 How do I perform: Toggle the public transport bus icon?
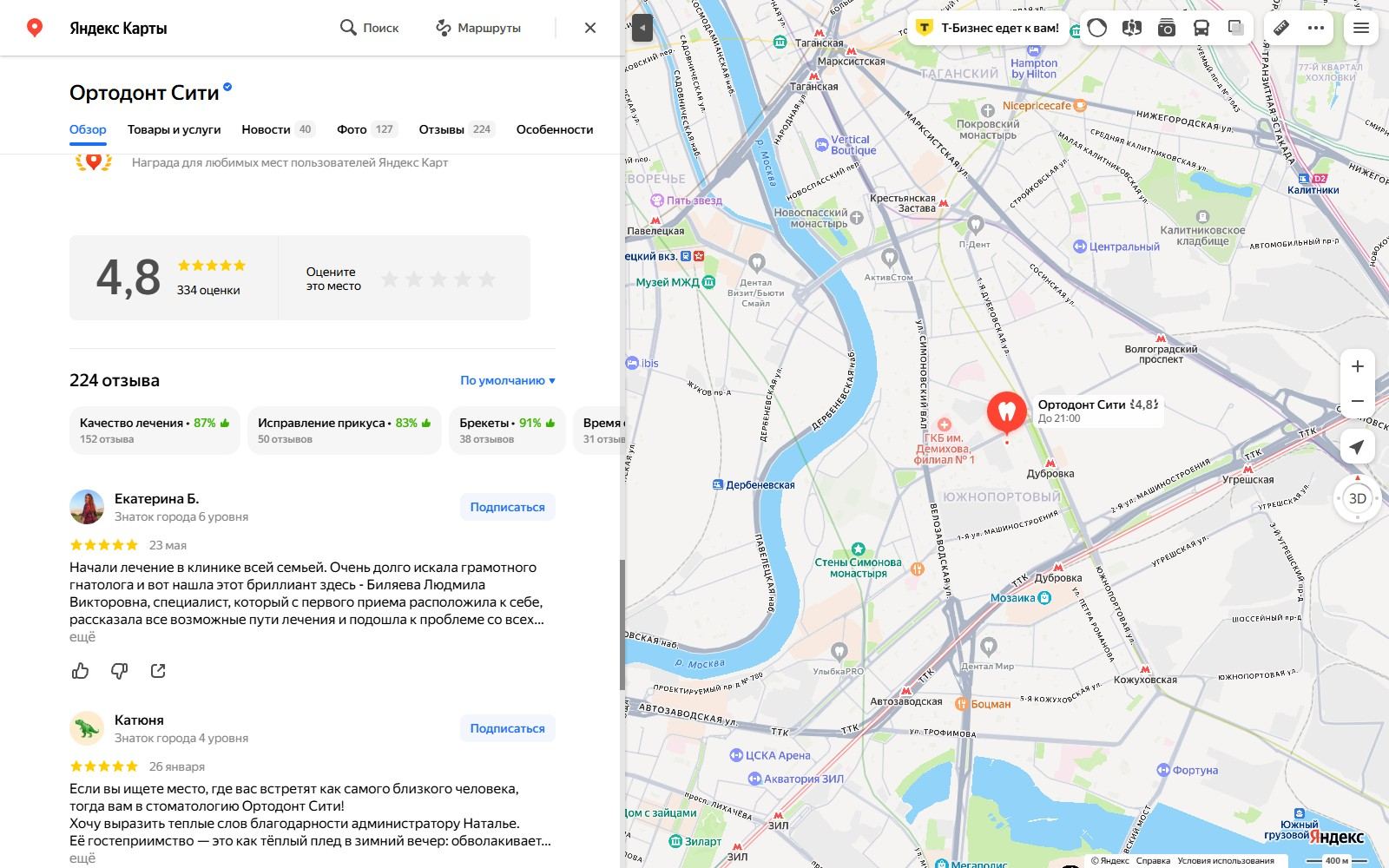(1201, 28)
